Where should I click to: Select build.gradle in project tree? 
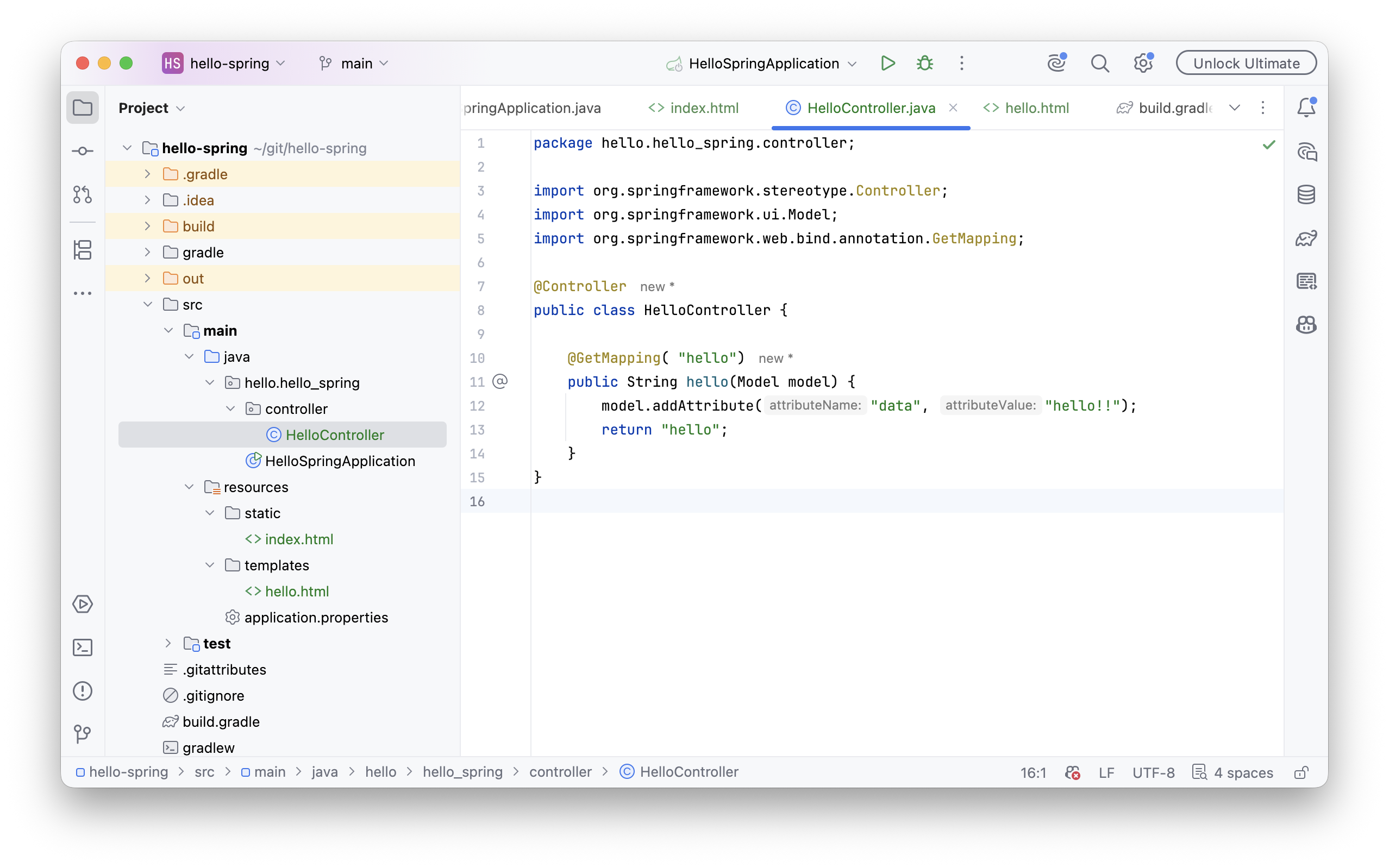coord(221,721)
